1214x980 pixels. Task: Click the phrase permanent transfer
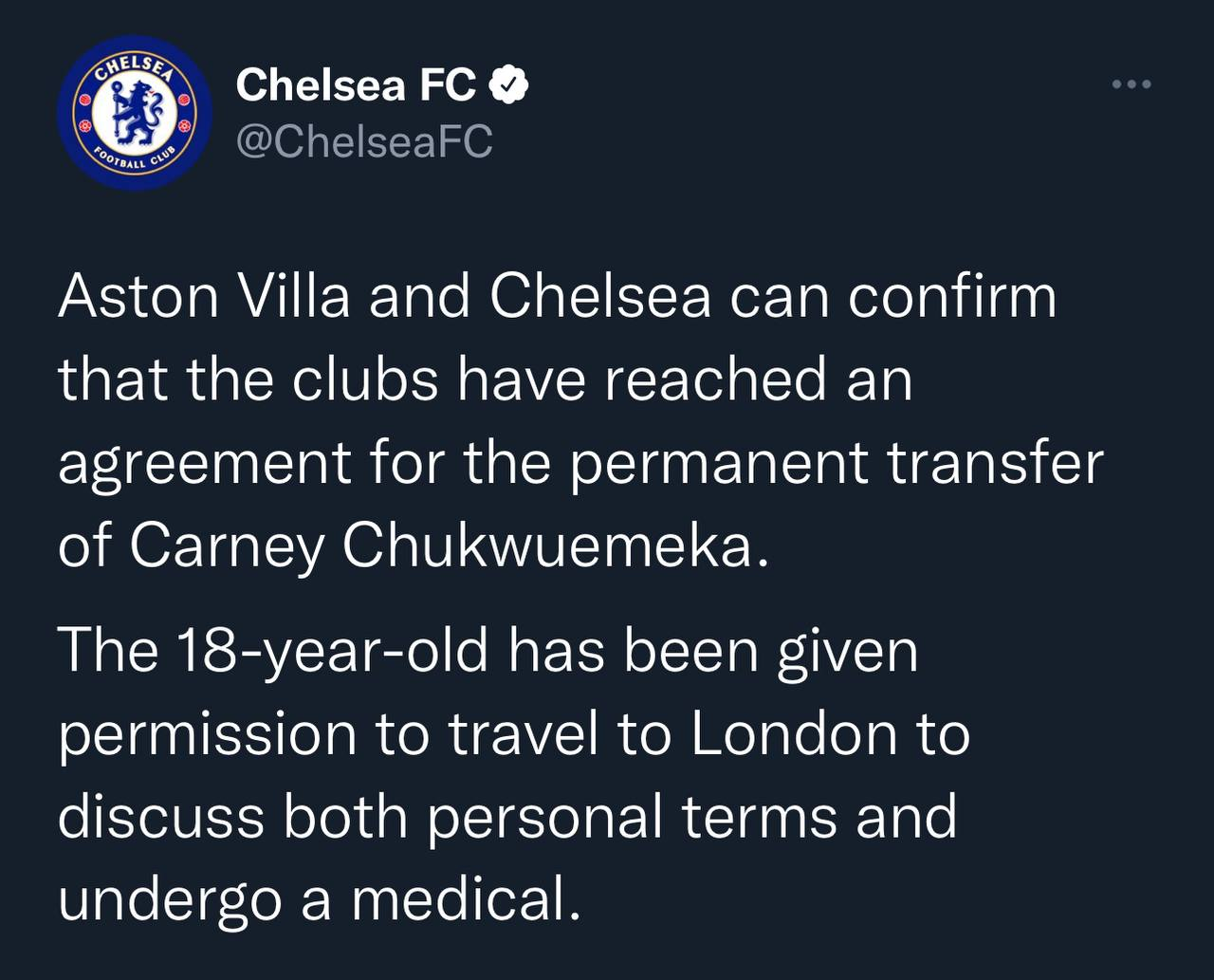click(837, 463)
